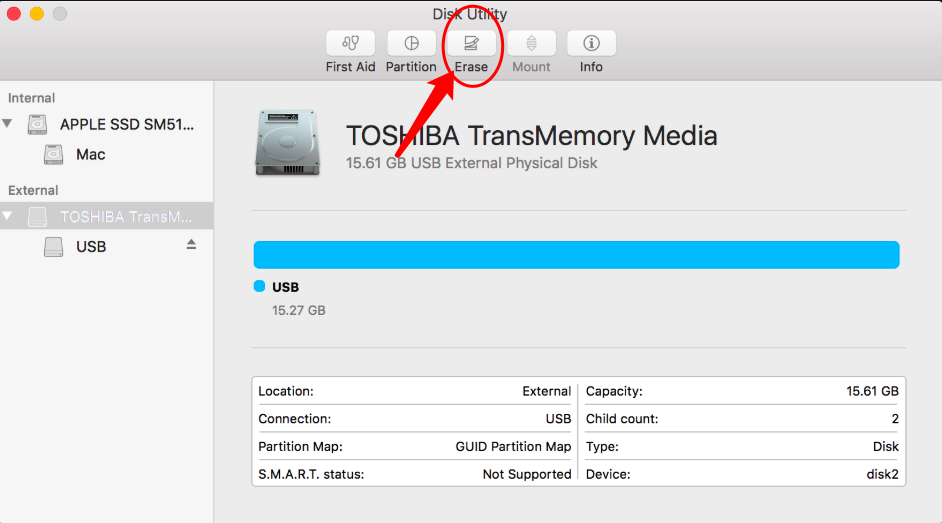
Task: Eject the USB volume
Action: click(191, 244)
